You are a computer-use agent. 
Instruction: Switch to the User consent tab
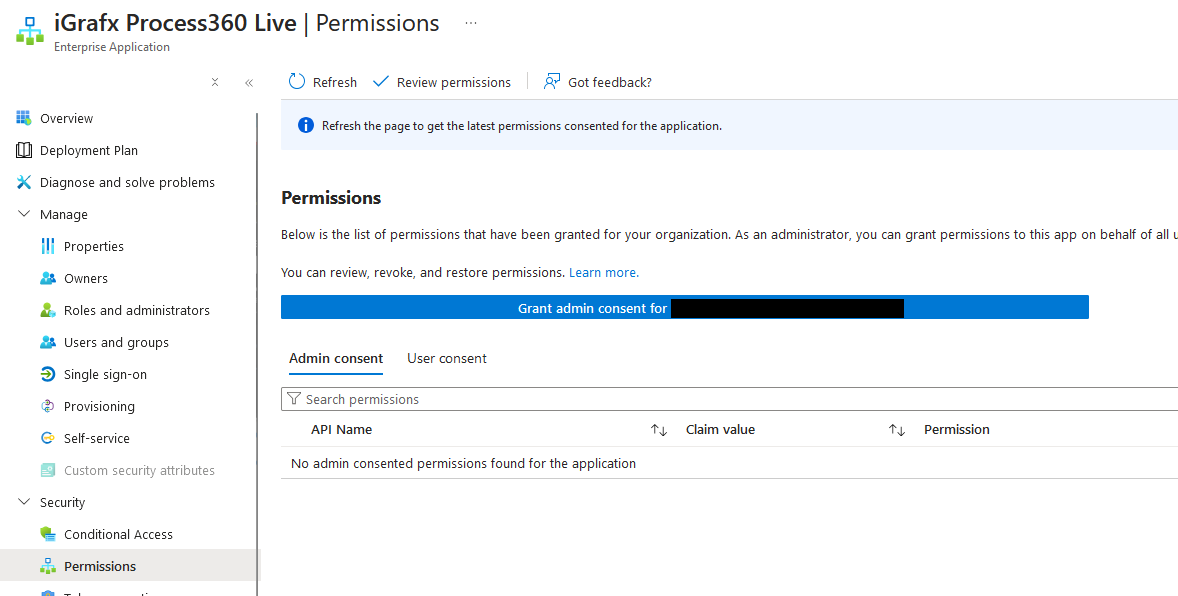[x=446, y=358]
